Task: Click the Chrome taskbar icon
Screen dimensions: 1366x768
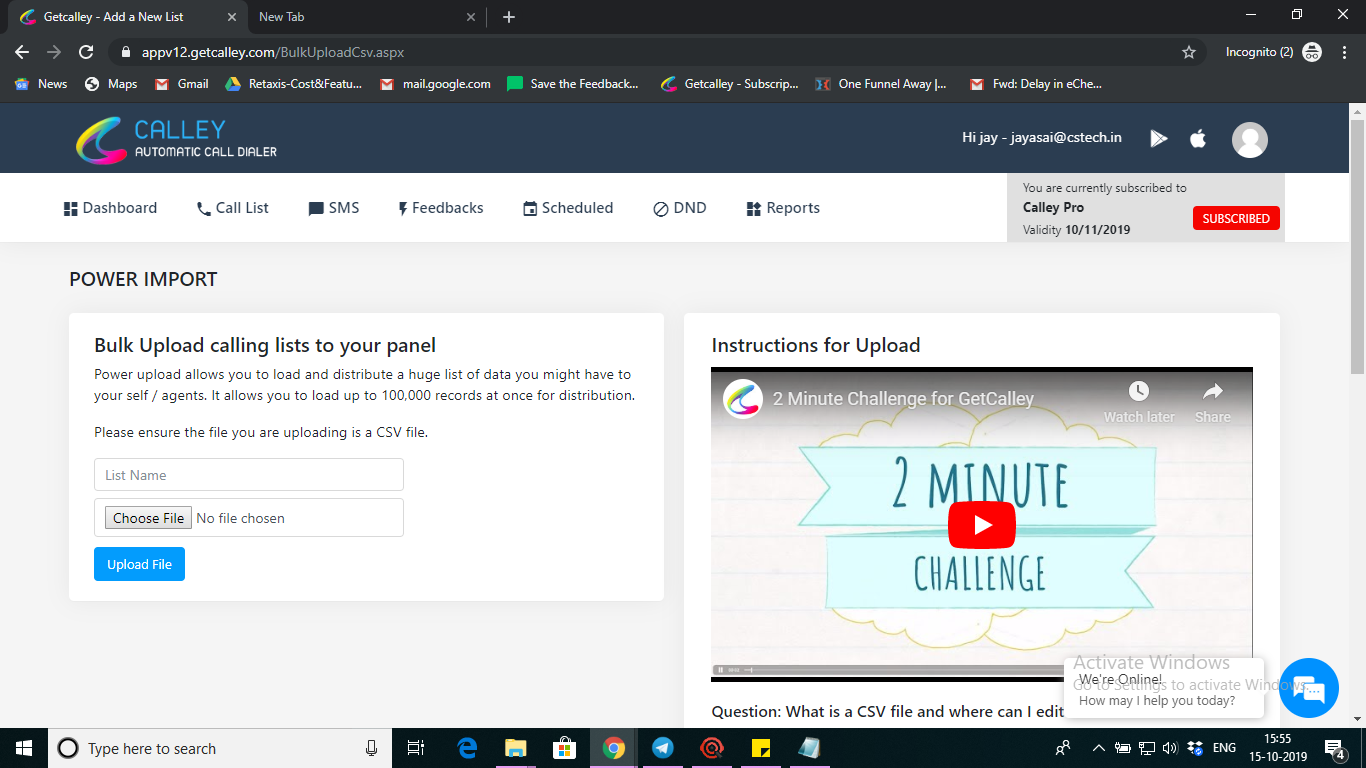Action: pyautogui.click(x=614, y=748)
